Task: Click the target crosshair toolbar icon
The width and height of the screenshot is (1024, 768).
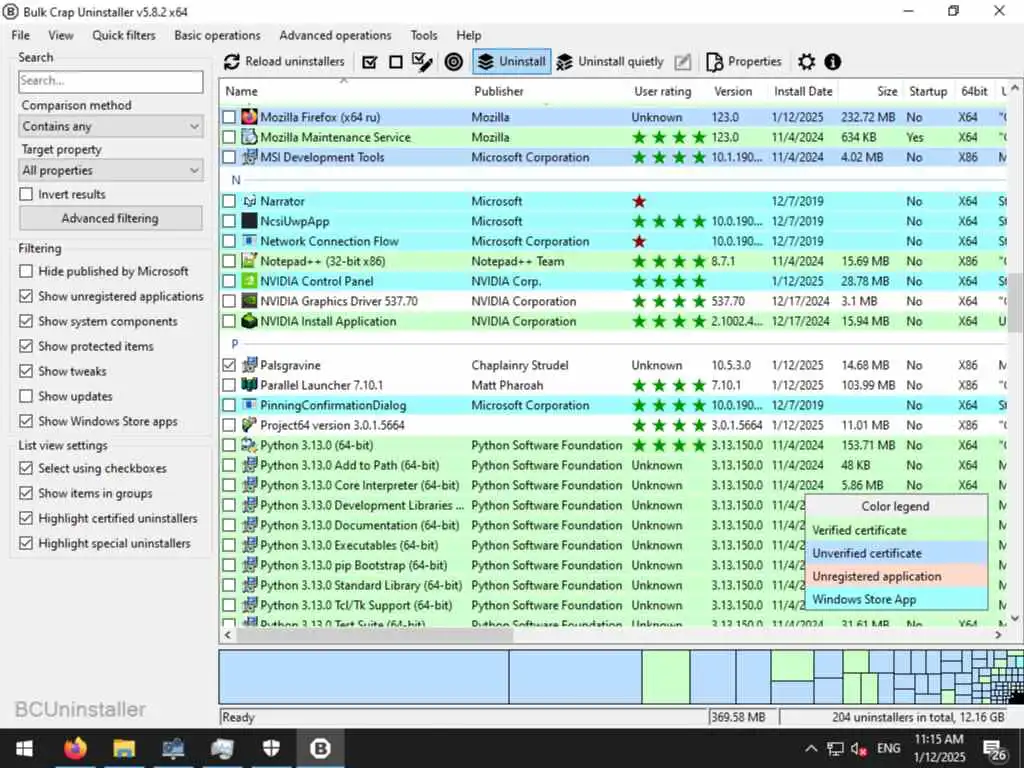Action: (453, 62)
